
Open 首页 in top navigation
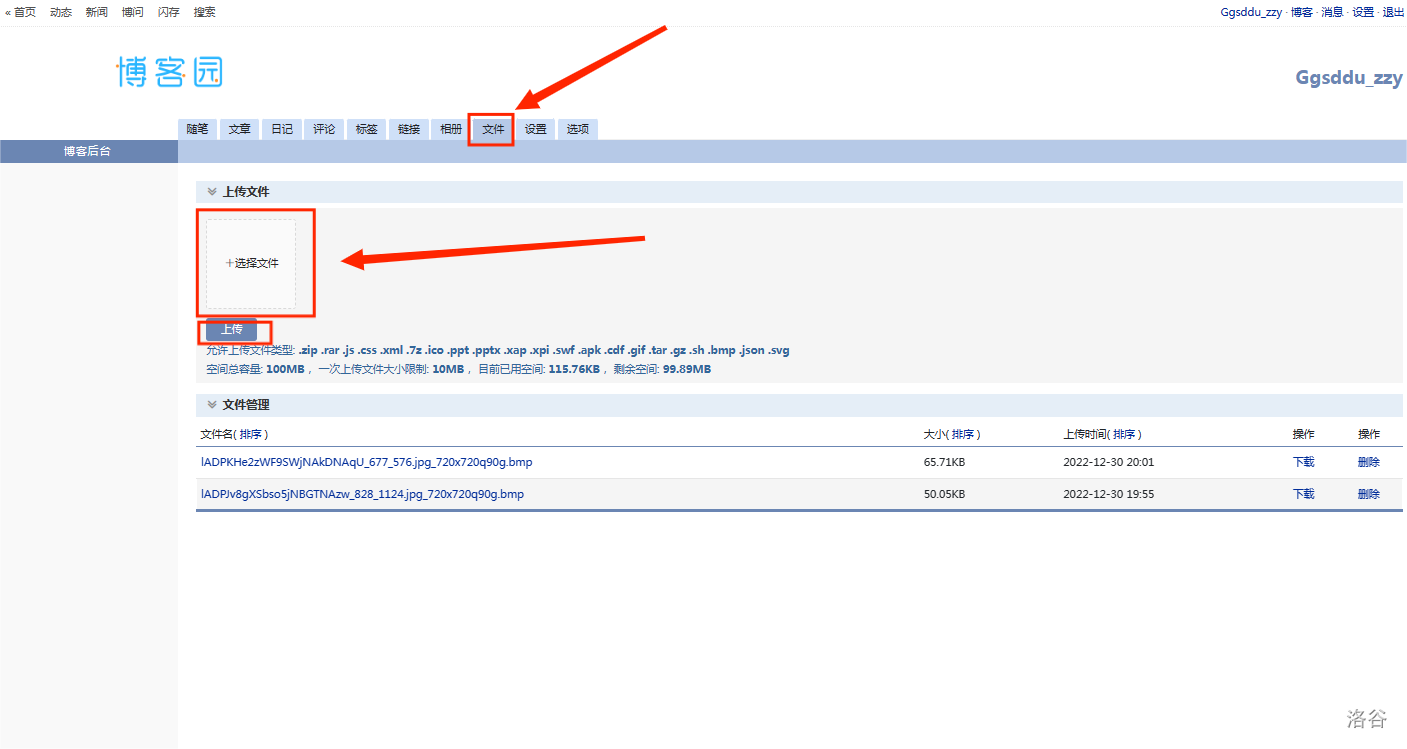24,12
